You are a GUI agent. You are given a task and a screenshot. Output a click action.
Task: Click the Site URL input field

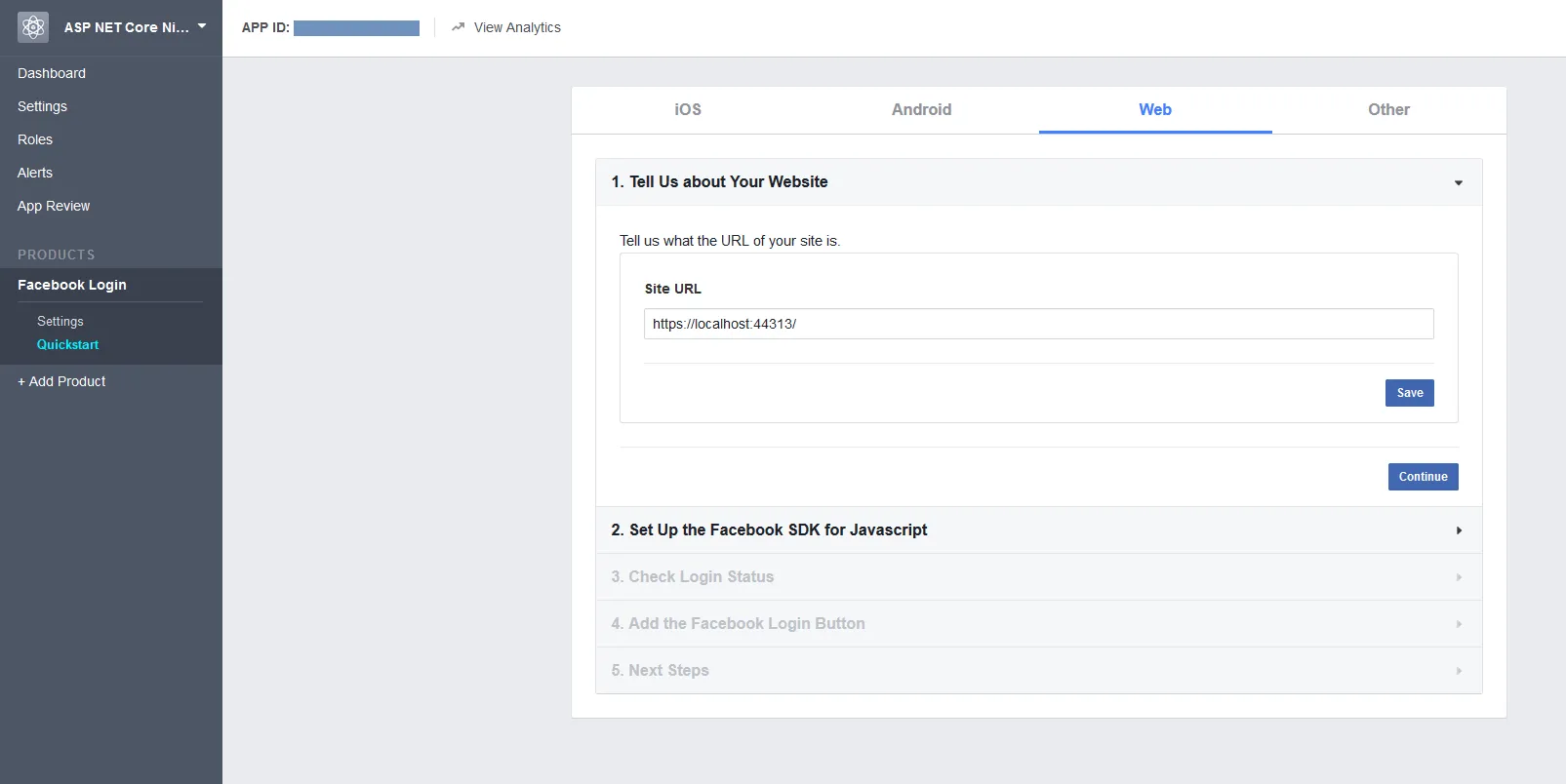pos(1038,324)
